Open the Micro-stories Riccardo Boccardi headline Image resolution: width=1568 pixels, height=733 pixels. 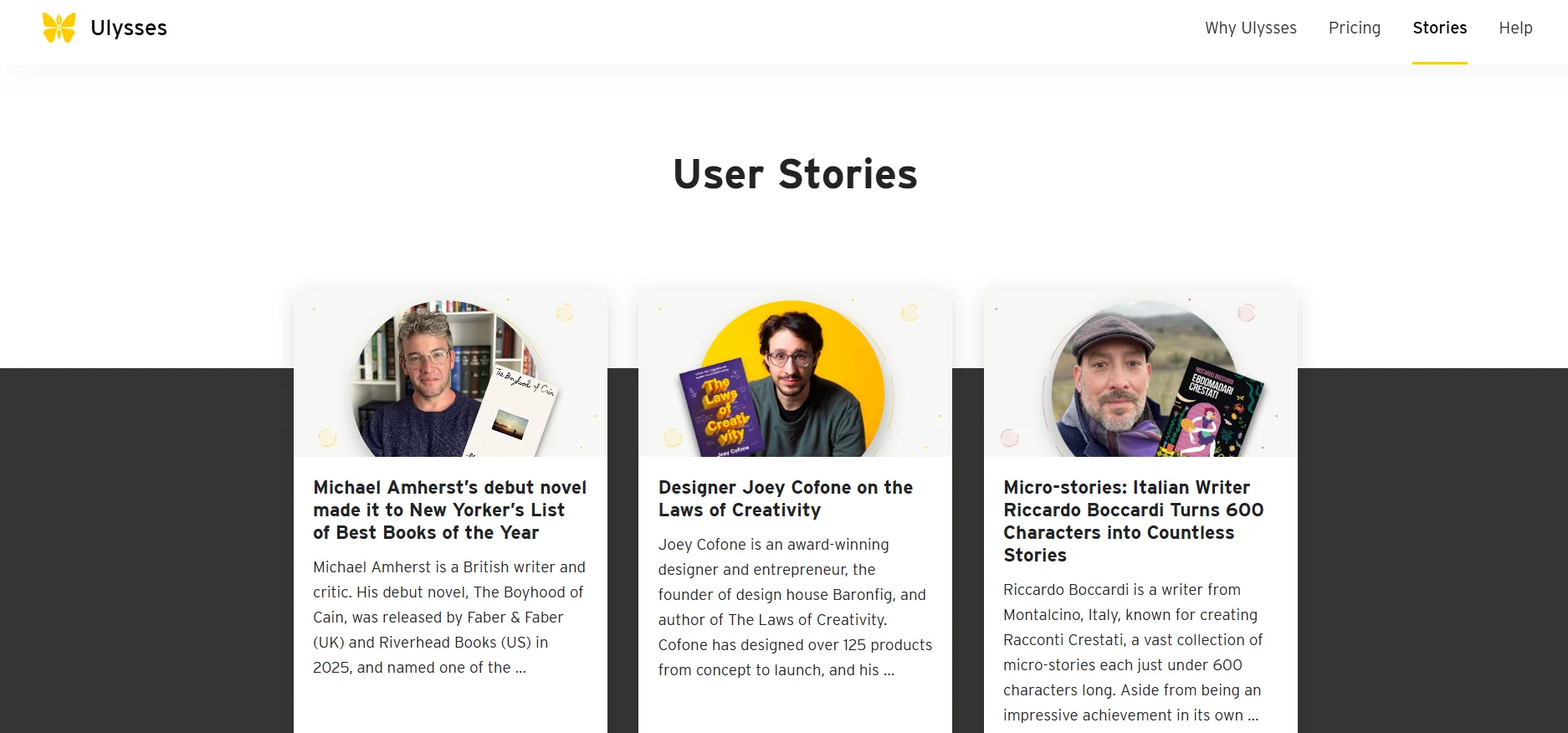pos(1133,520)
